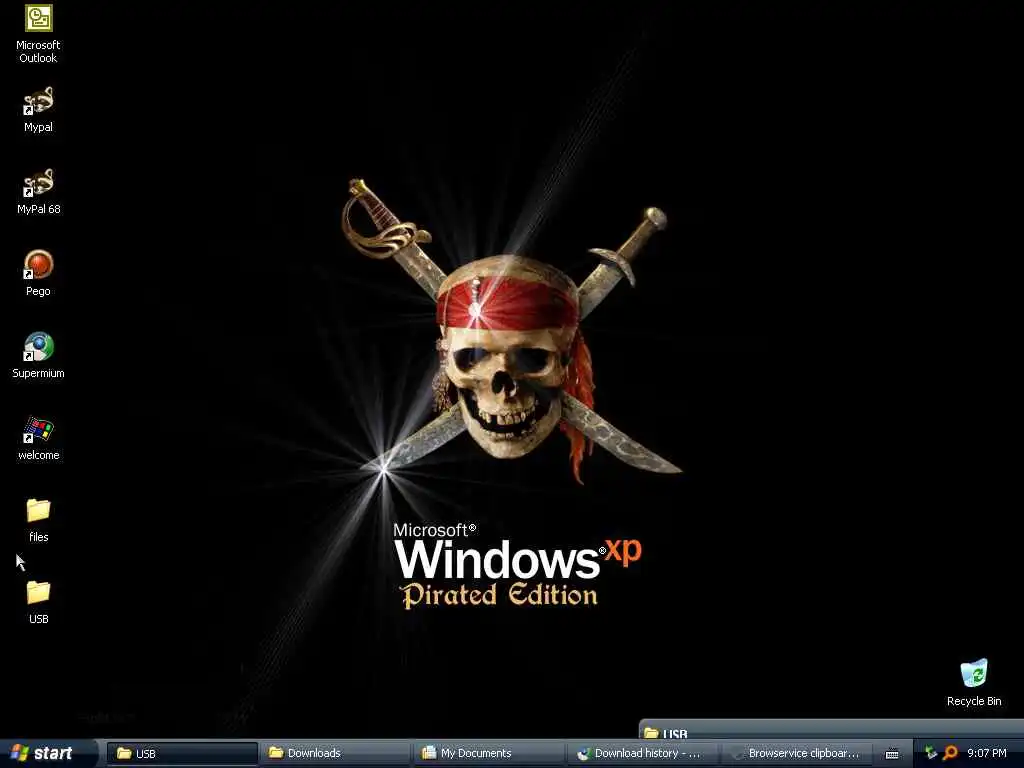
Task: Switch to USB taskbar window
Action: (x=182, y=754)
